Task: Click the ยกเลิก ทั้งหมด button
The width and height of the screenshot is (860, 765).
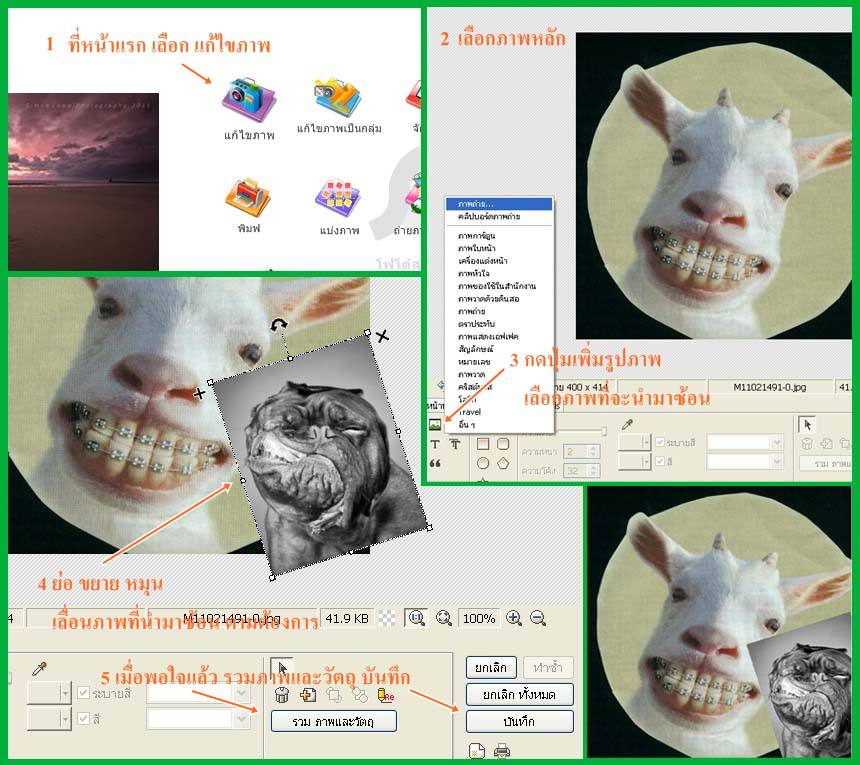Action: click(x=519, y=694)
